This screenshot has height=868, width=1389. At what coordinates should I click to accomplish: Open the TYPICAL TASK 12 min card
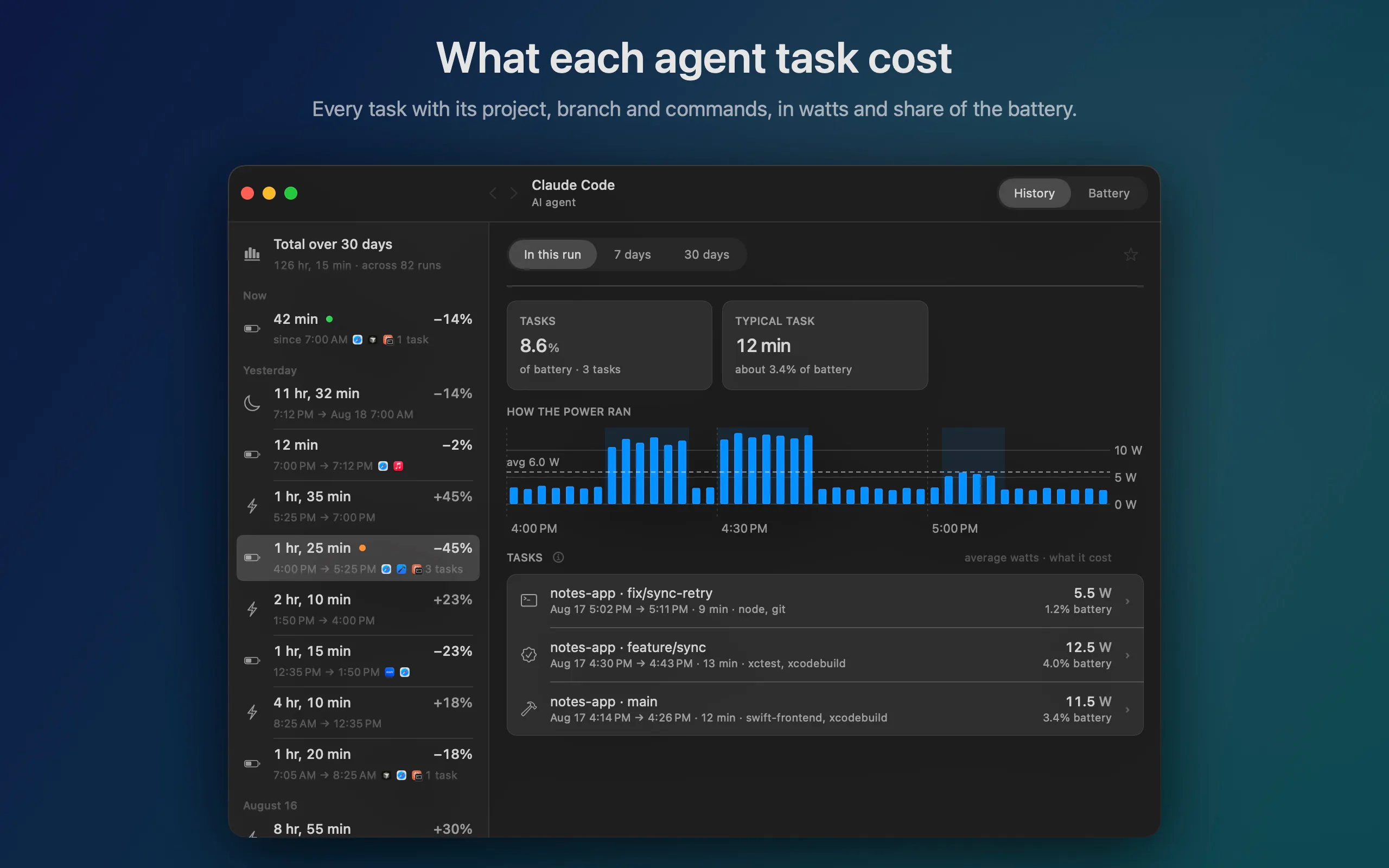point(824,345)
